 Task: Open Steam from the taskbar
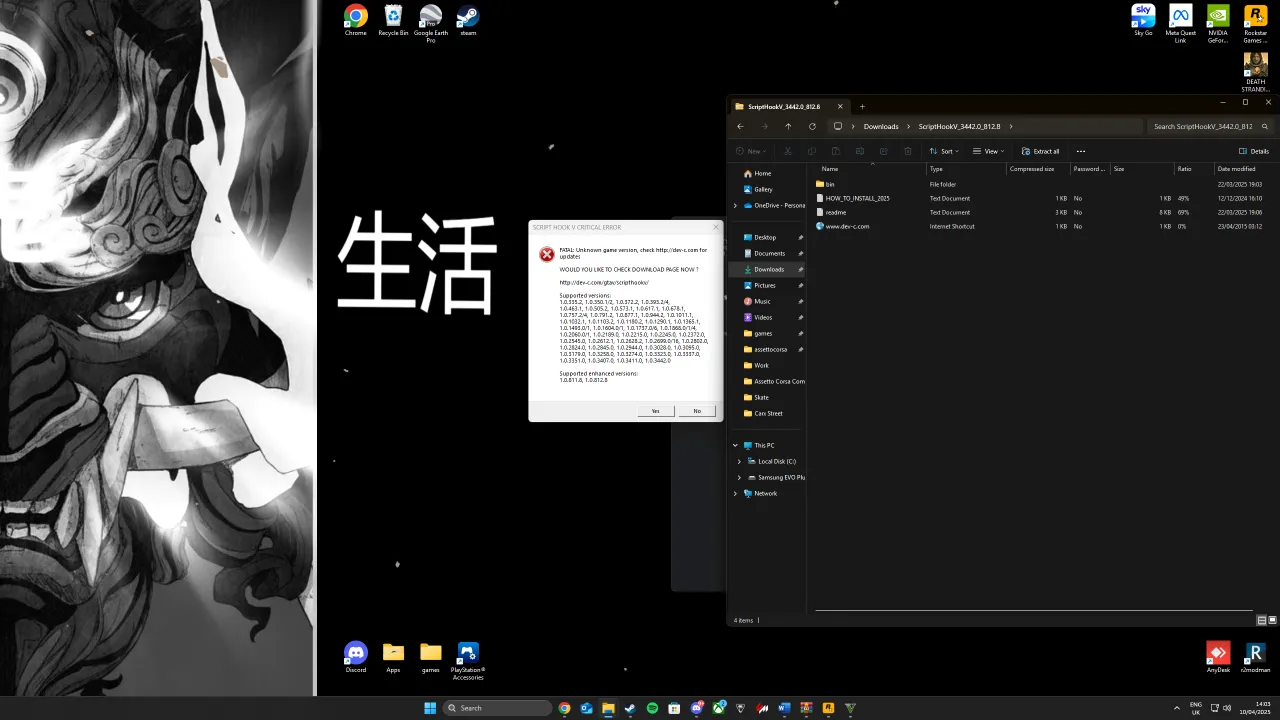[630, 708]
